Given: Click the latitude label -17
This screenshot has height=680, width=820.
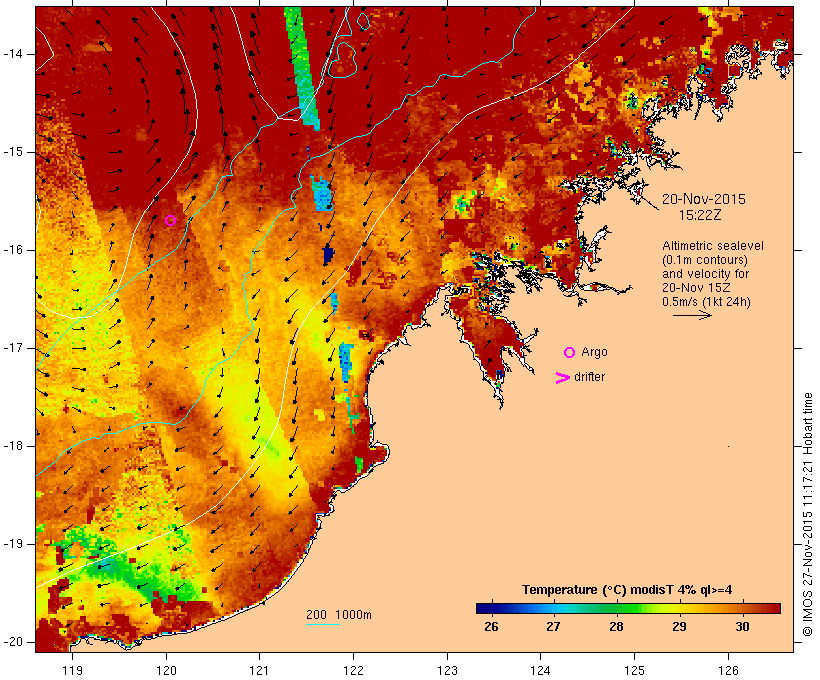Looking at the screenshot, I should pyautogui.click(x=13, y=348).
